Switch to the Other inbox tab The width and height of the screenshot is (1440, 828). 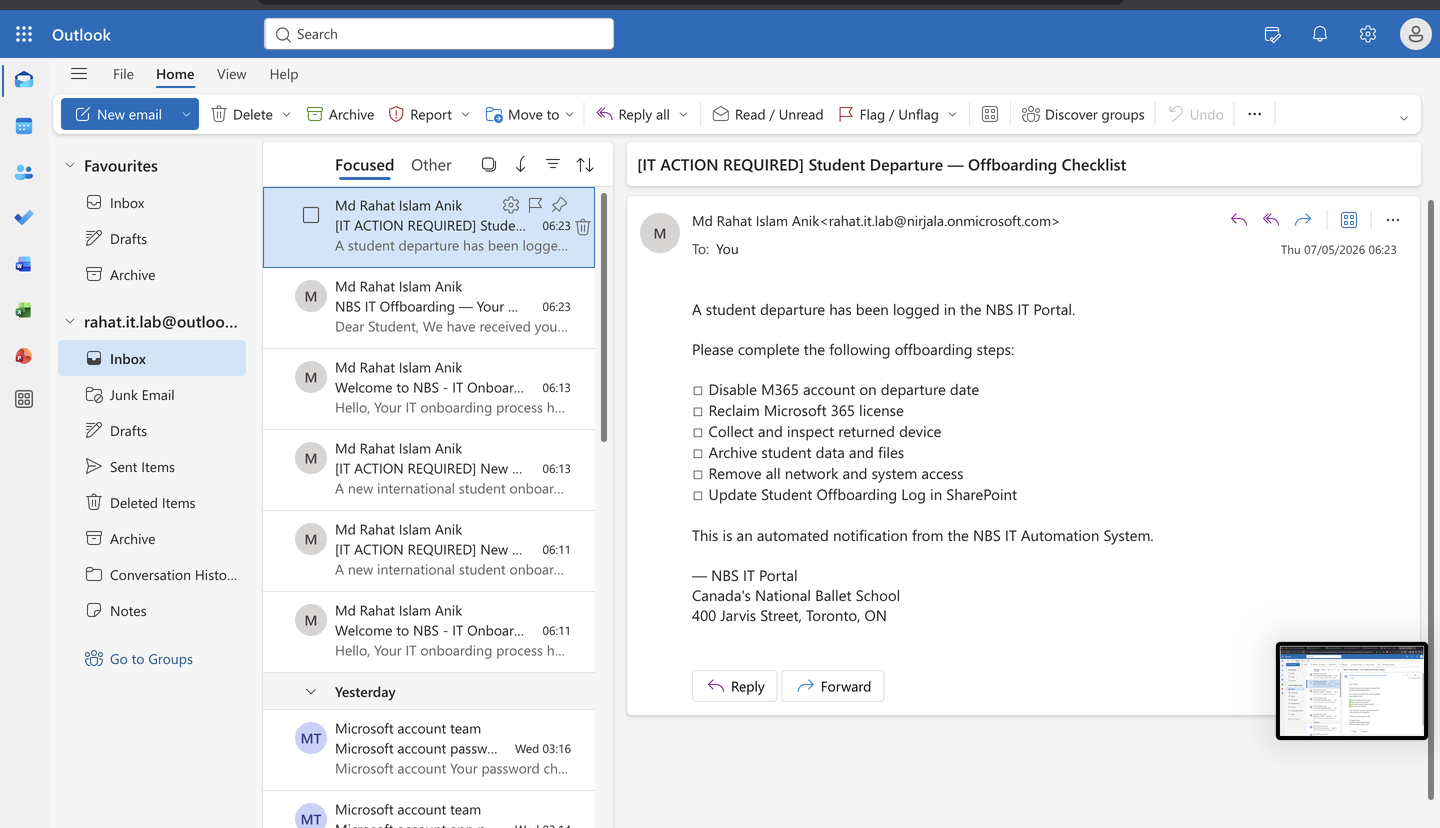click(431, 165)
